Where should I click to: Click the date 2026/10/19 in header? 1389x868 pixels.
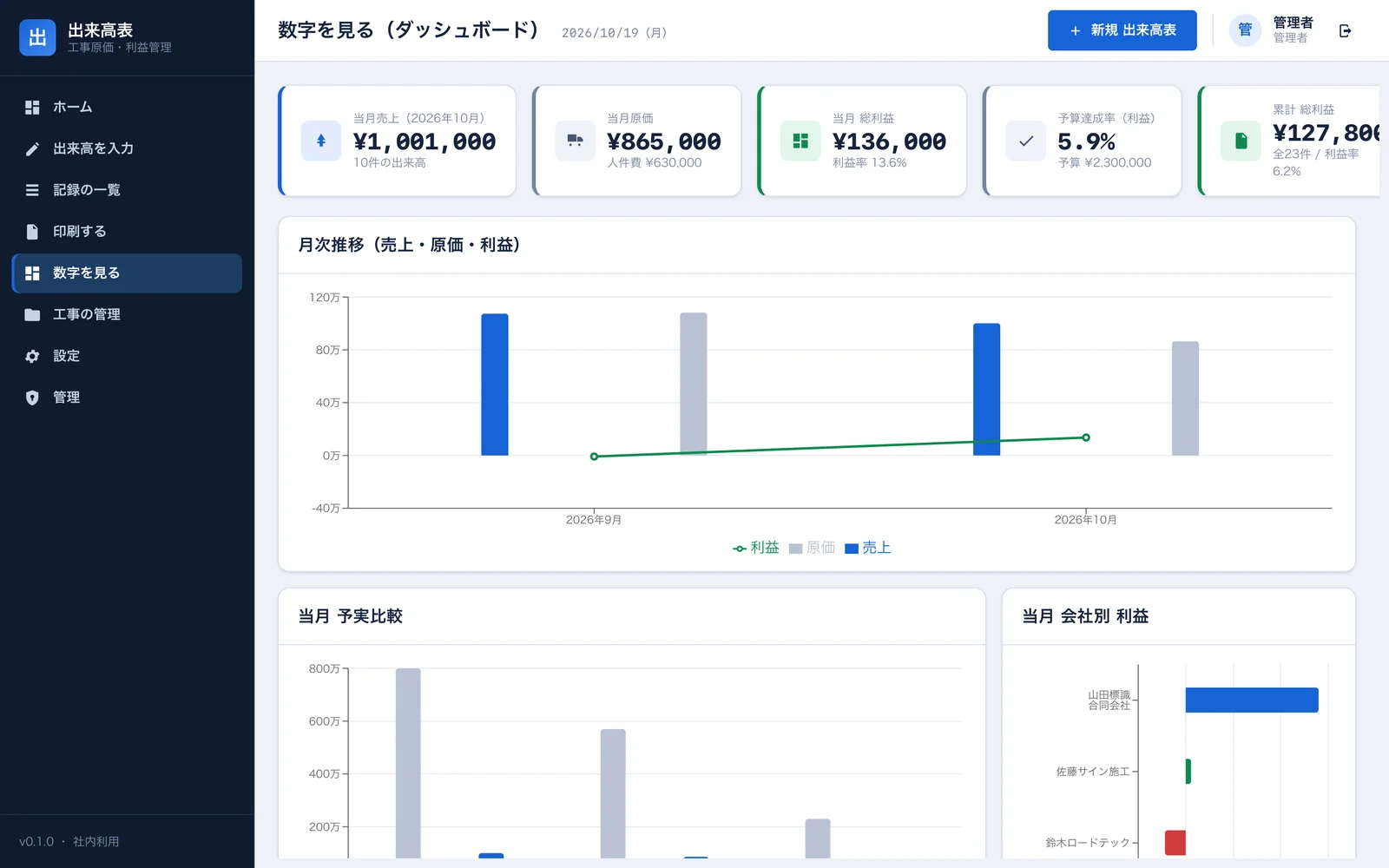pyautogui.click(x=615, y=33)
